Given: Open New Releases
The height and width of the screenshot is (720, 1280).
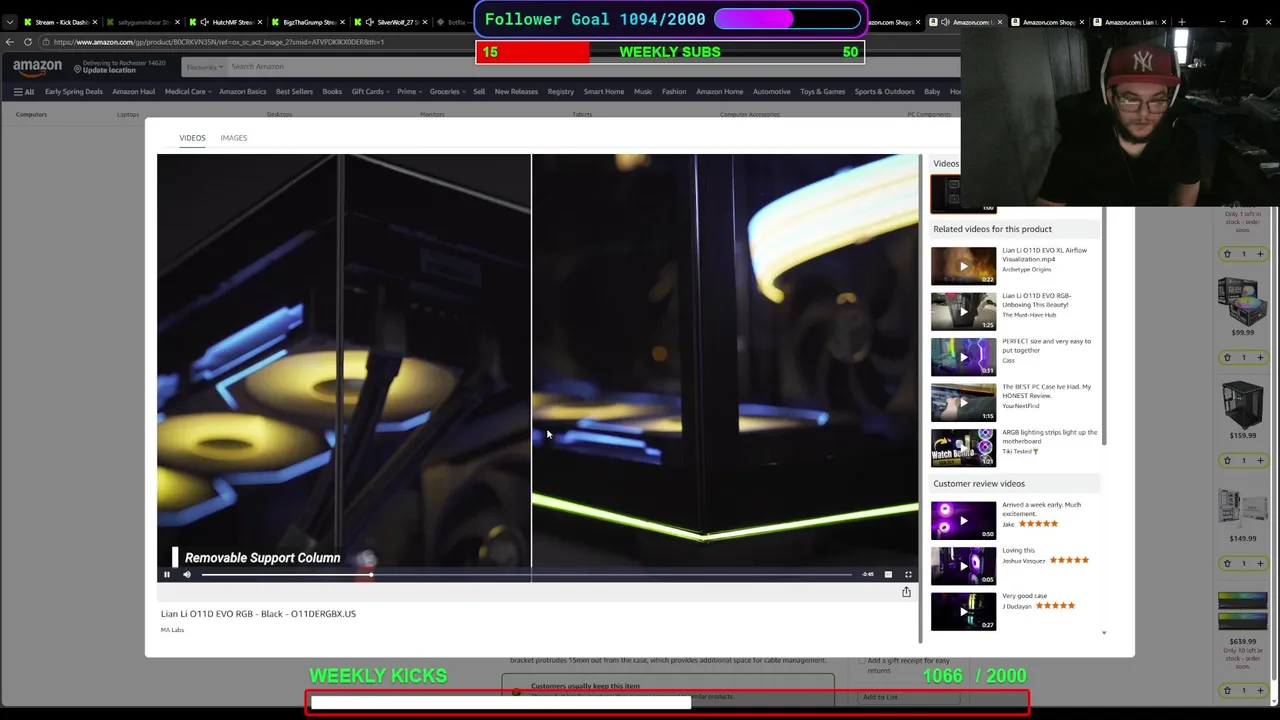Looking at the screenshot, I should (516, 92).
